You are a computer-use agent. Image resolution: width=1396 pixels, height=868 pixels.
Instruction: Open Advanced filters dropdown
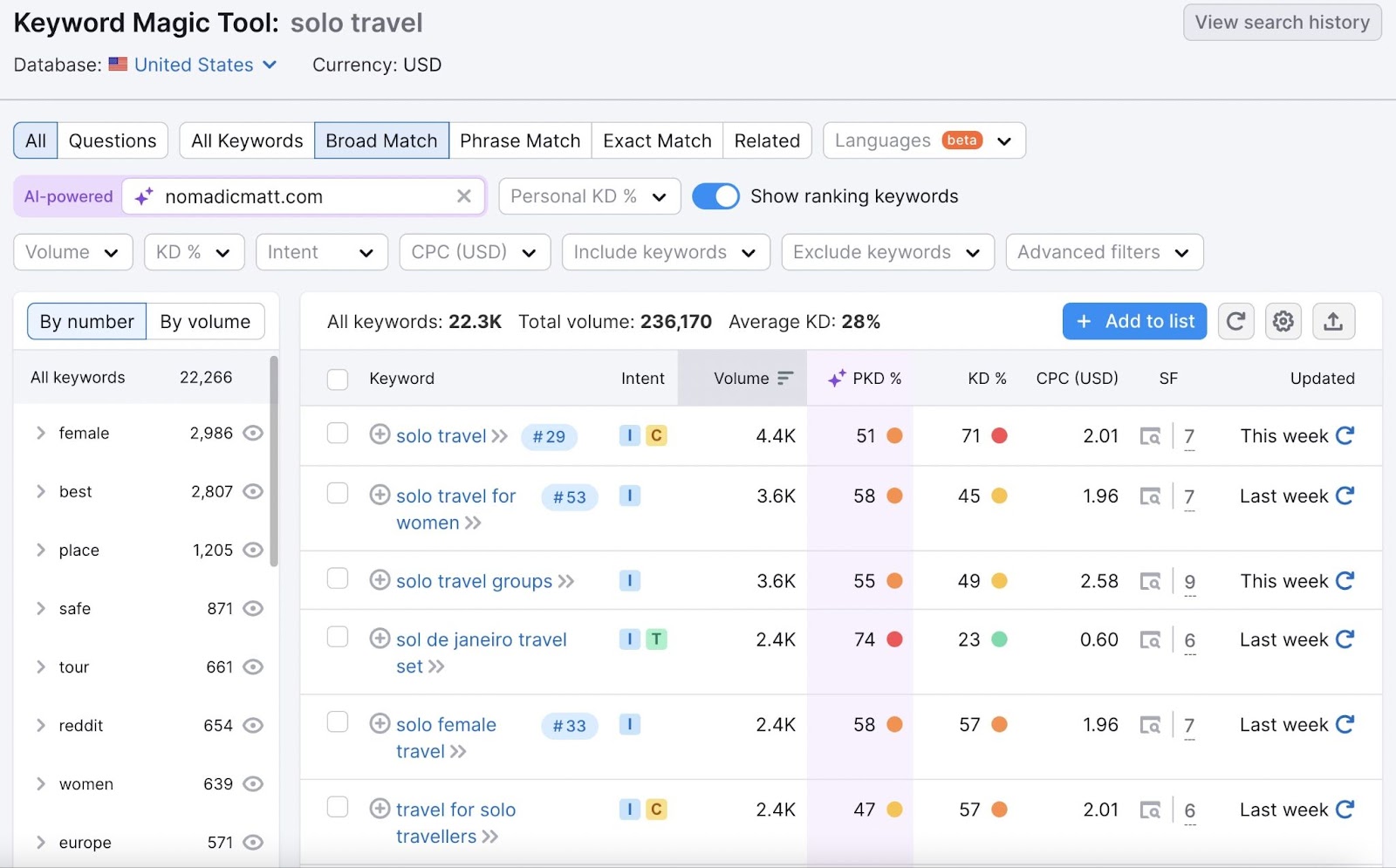coord(1105,252)
